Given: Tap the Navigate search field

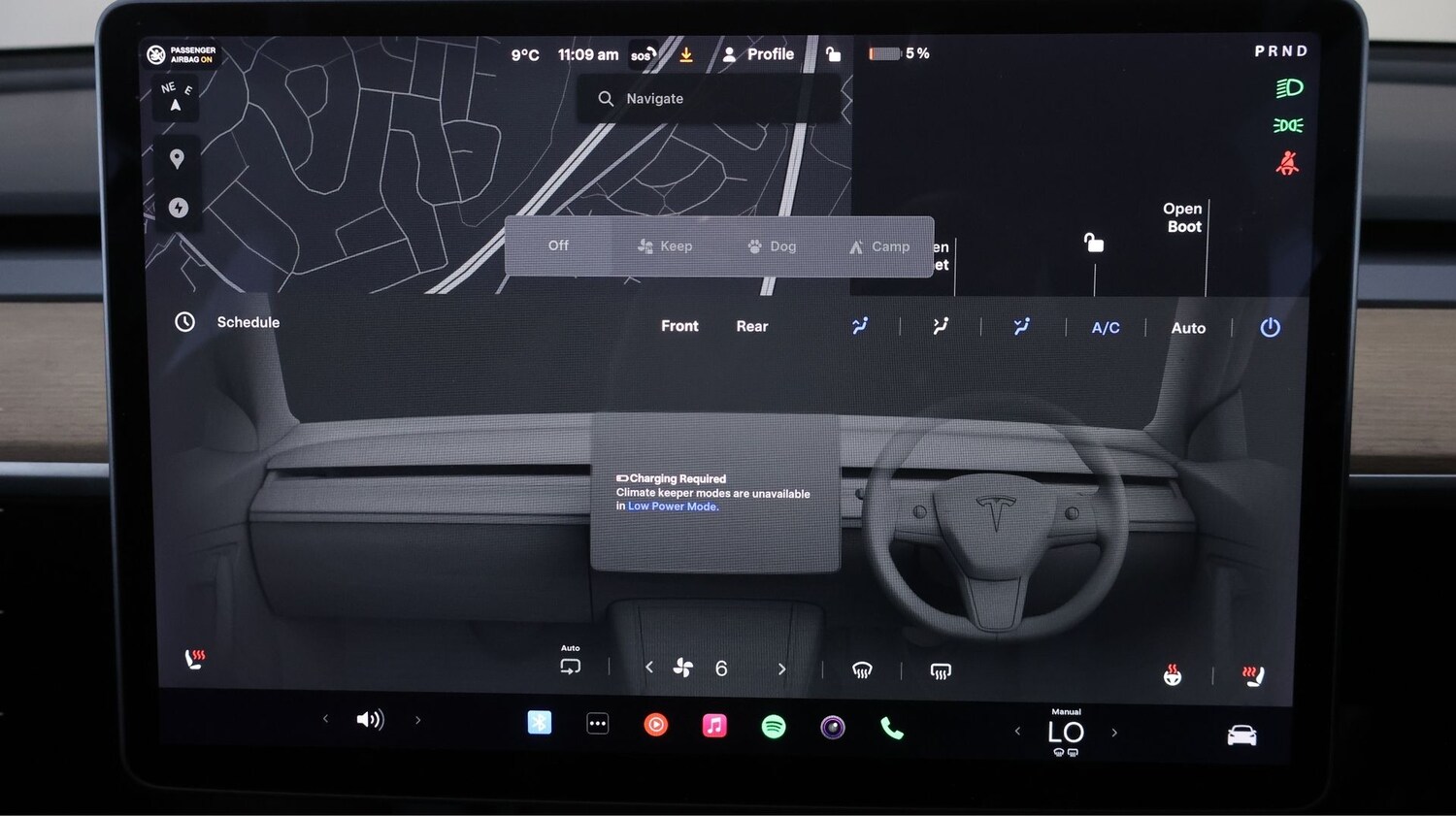Looking at the screenshot, I should pyautogui.click(x=709, y=99).
